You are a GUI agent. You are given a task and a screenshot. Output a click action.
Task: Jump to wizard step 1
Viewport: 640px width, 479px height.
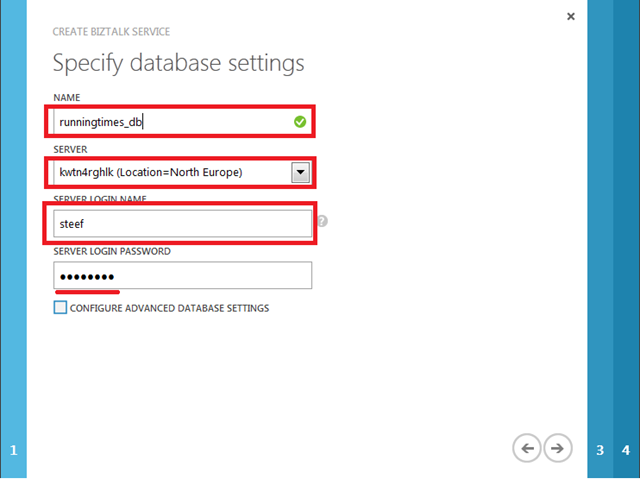13,450
